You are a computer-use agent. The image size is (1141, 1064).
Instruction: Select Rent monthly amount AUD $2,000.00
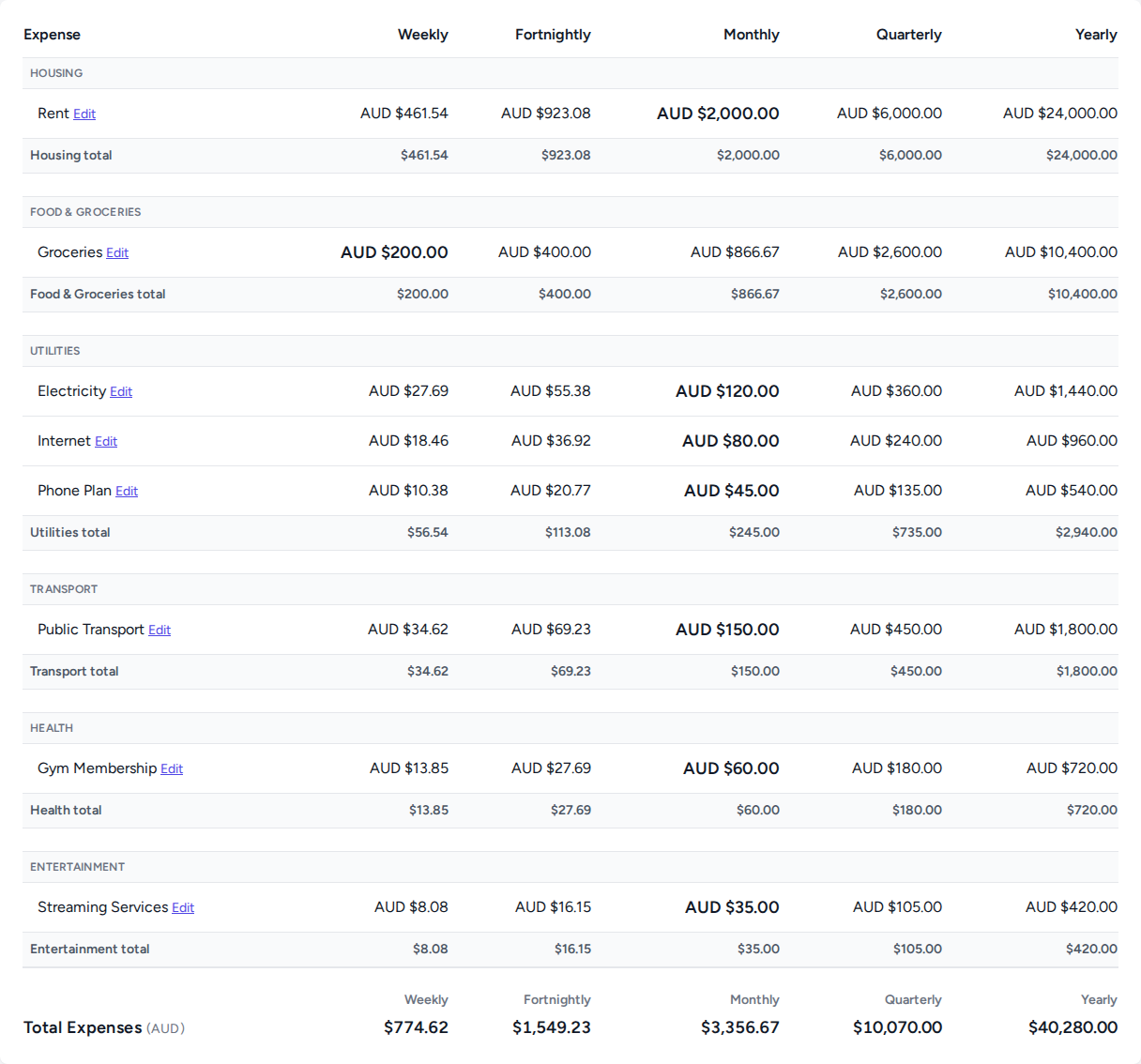[x=718, y=114]
